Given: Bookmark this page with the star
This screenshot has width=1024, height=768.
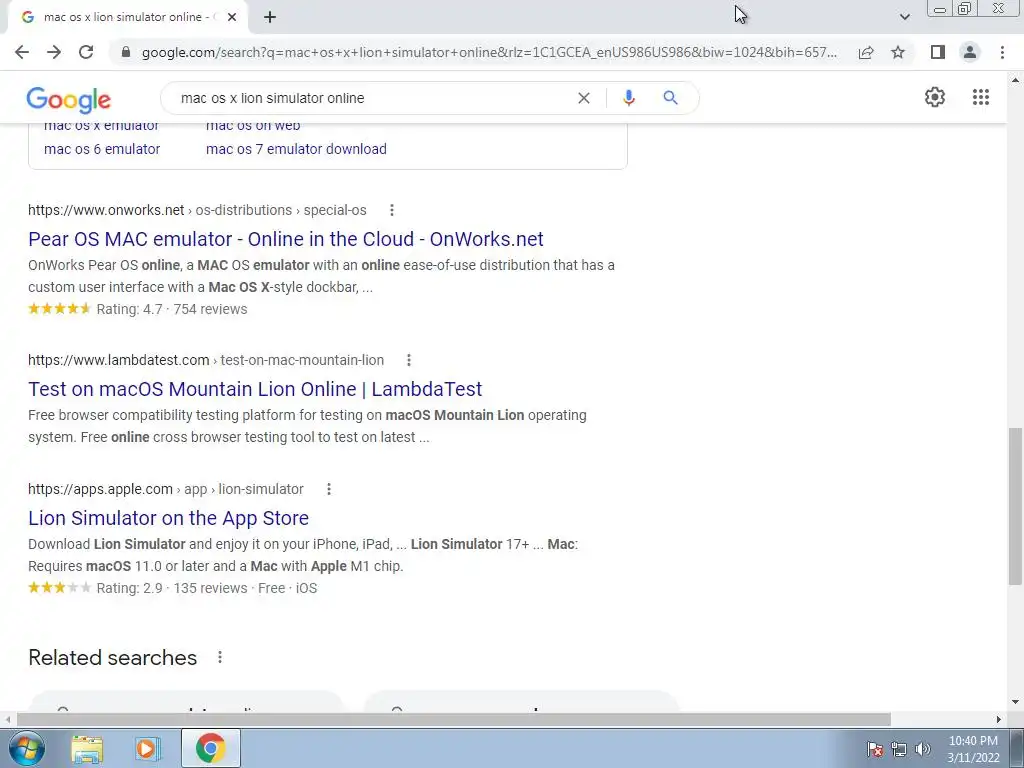Looking at the screenshot, I should pos(898,52).
